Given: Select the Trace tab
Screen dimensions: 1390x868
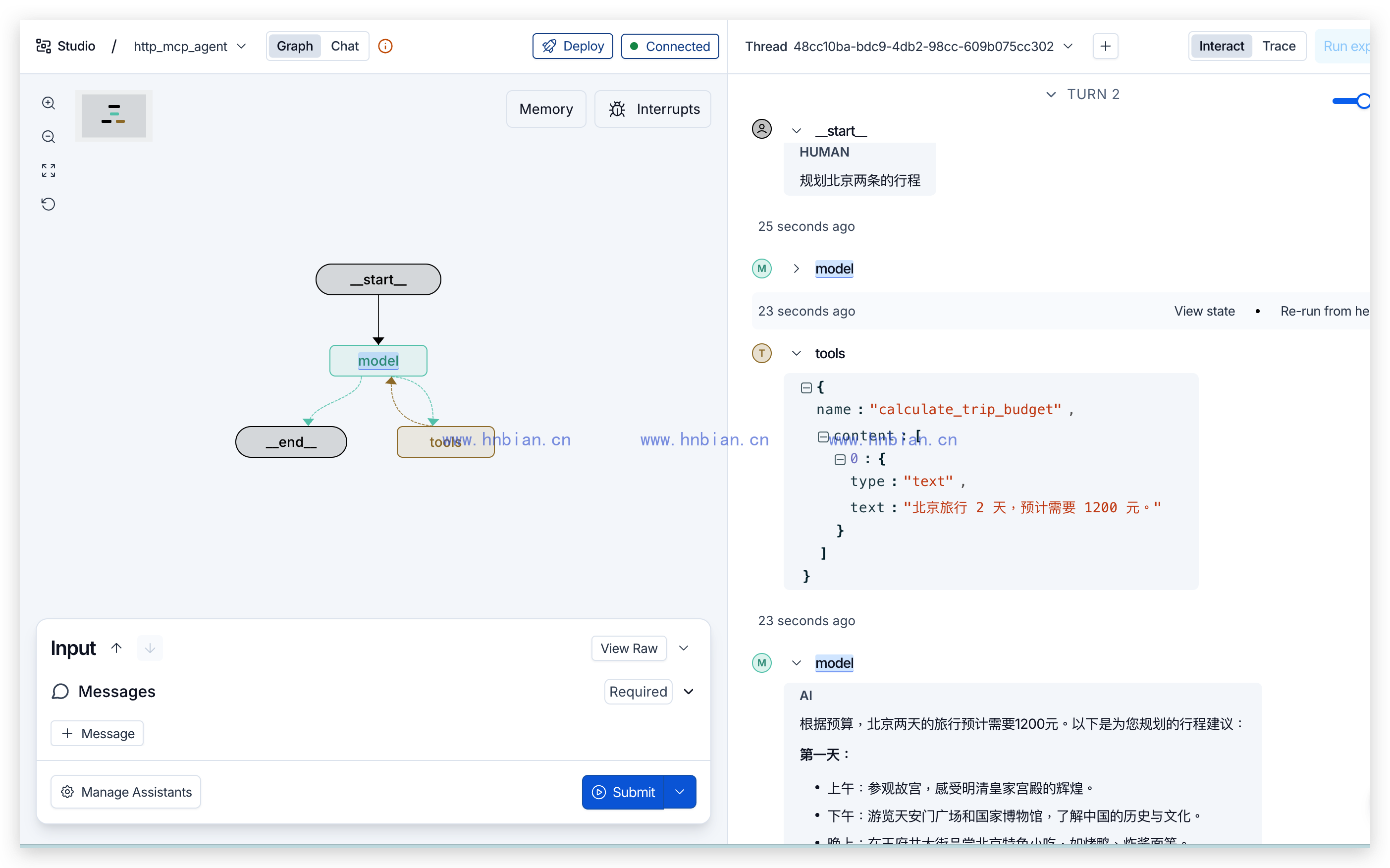Looking at the screenshot, I should 1279,46.
